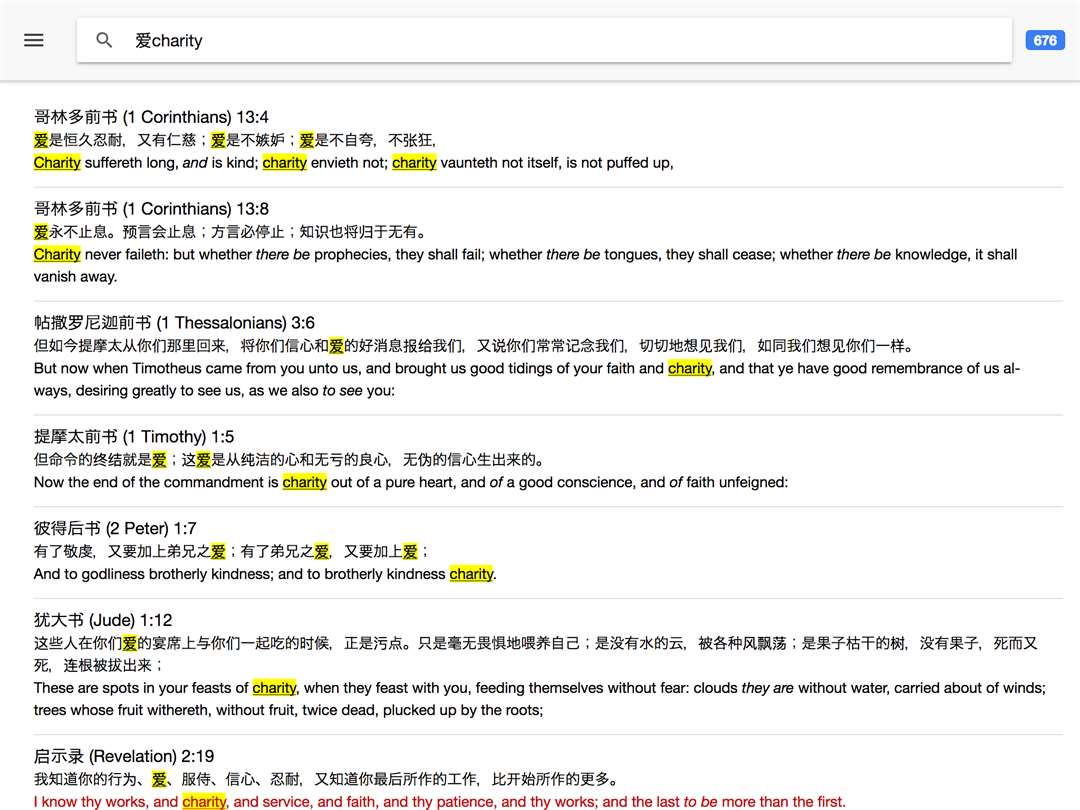The image size is (1080, 810).
Task: Click text "Charity suffereth long, and is kind"
Action: tap(146, 163)
